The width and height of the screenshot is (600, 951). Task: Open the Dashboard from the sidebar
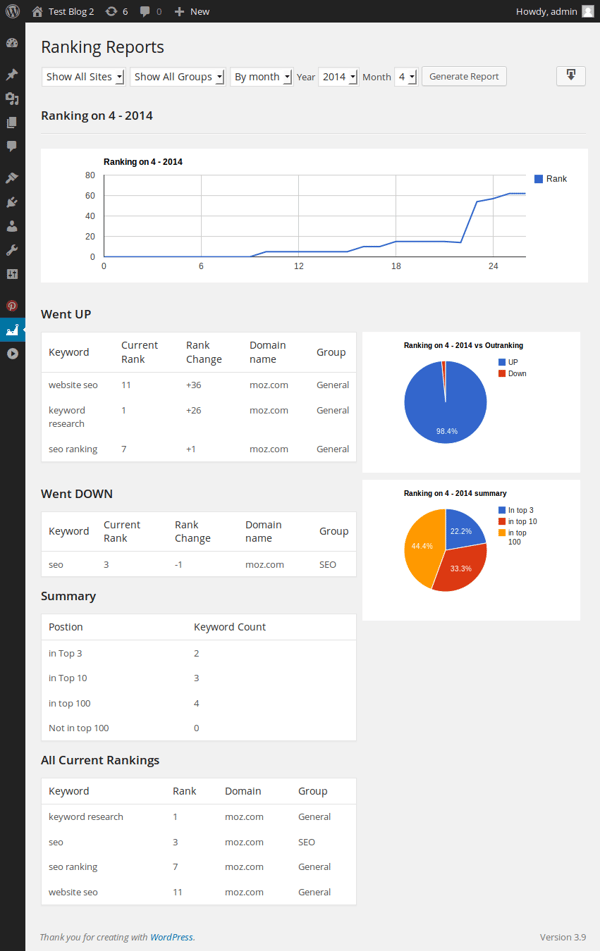click(12, 44)
